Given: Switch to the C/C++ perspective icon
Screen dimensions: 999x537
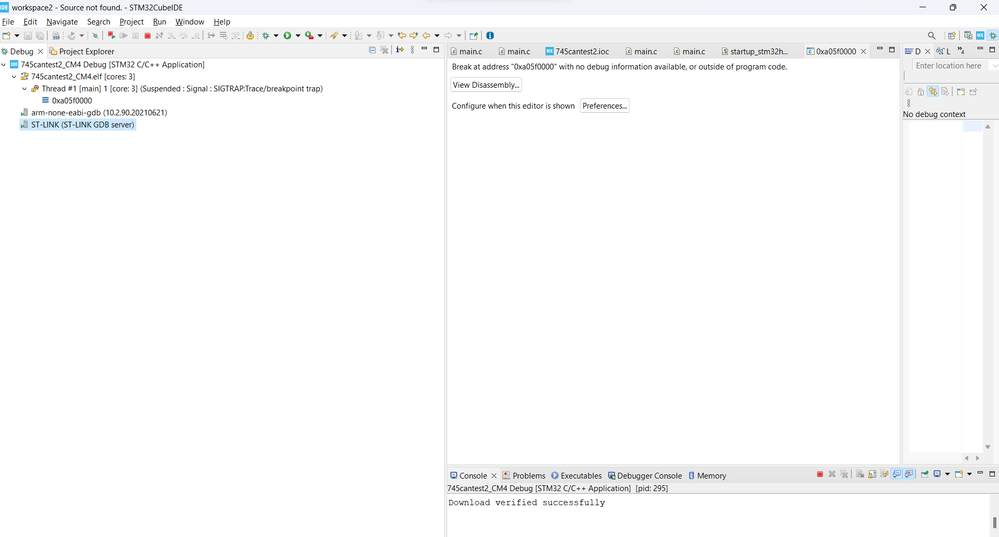Looking at the screenshot, I should 968,36.
